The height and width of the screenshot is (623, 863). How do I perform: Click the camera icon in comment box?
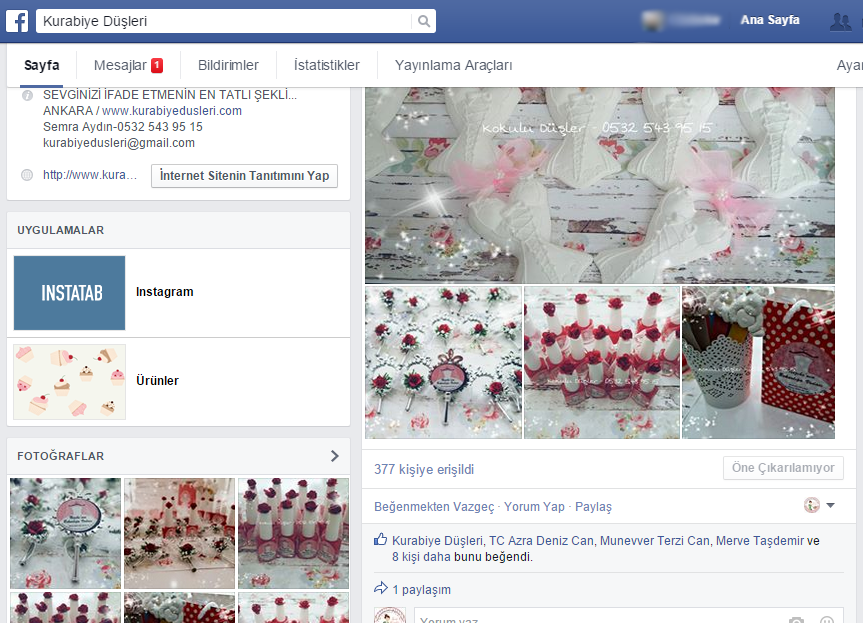click(x=796, y=620)
